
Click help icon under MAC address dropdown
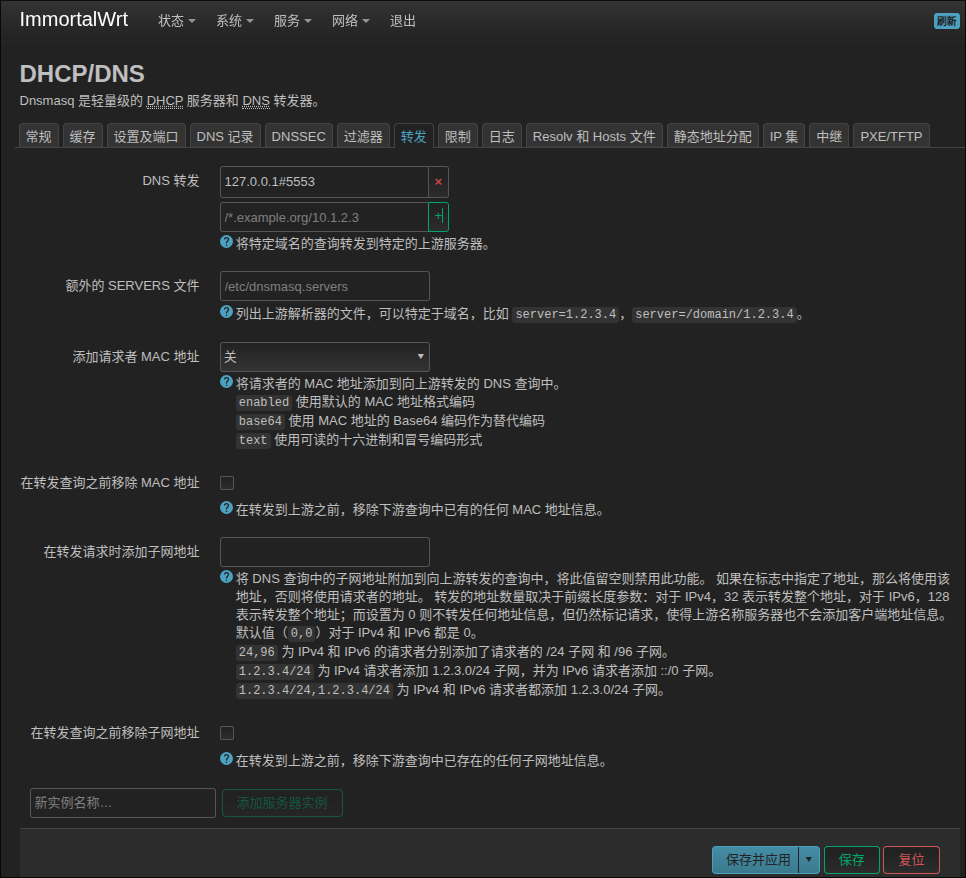pyautogui.click(x=227, y=382)
